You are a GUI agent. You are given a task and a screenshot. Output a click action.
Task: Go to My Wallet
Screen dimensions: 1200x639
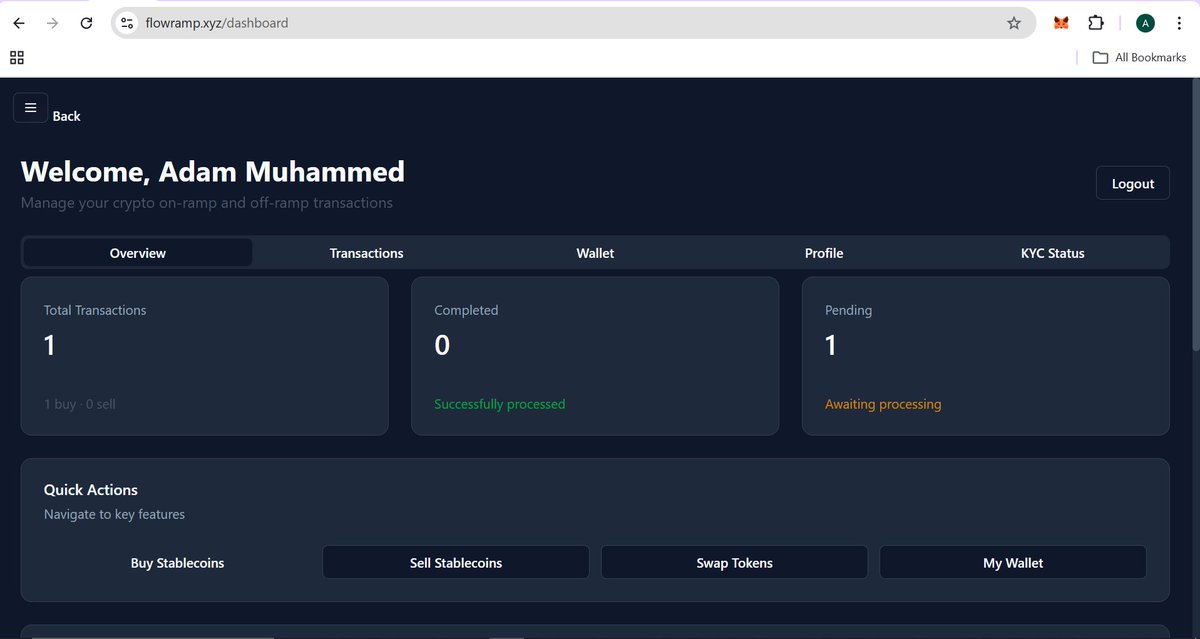(1012, 562)
